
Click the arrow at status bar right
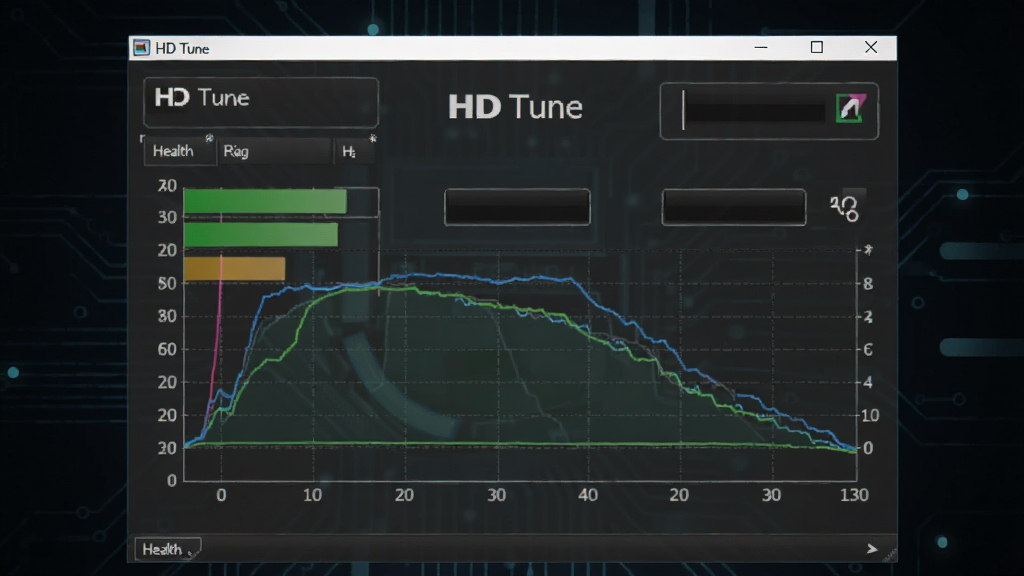(872, 549)
